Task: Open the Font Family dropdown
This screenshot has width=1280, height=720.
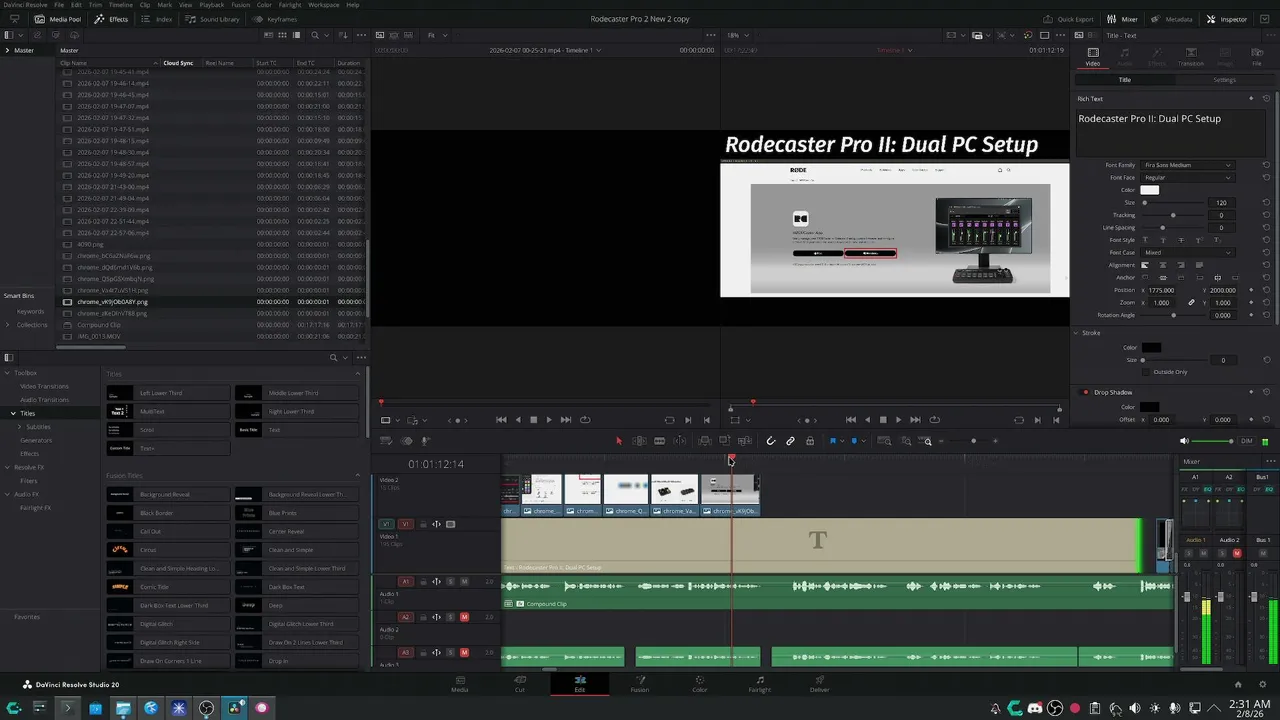Action: (x=1187, y=165)
